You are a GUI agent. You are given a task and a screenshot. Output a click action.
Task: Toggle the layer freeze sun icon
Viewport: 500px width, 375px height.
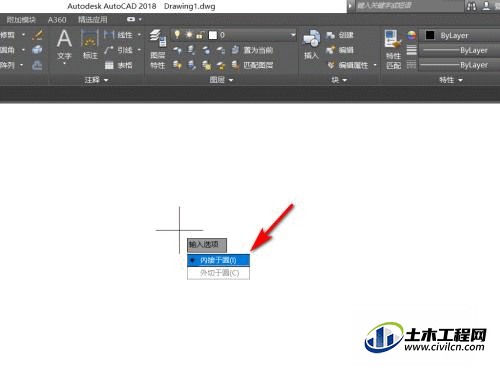tap(189, 35)
